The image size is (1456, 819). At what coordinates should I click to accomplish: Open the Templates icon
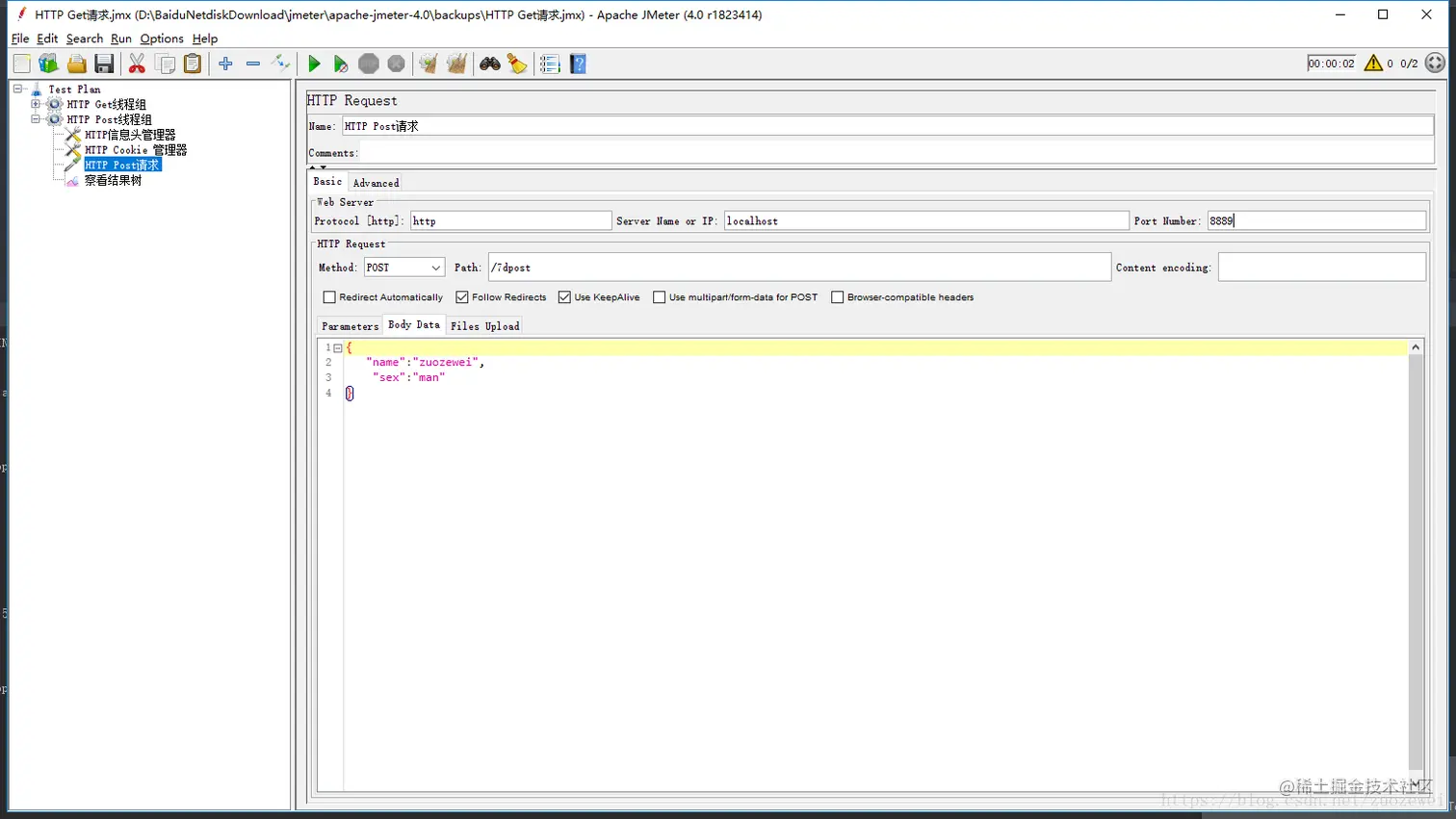click(48, 64)
